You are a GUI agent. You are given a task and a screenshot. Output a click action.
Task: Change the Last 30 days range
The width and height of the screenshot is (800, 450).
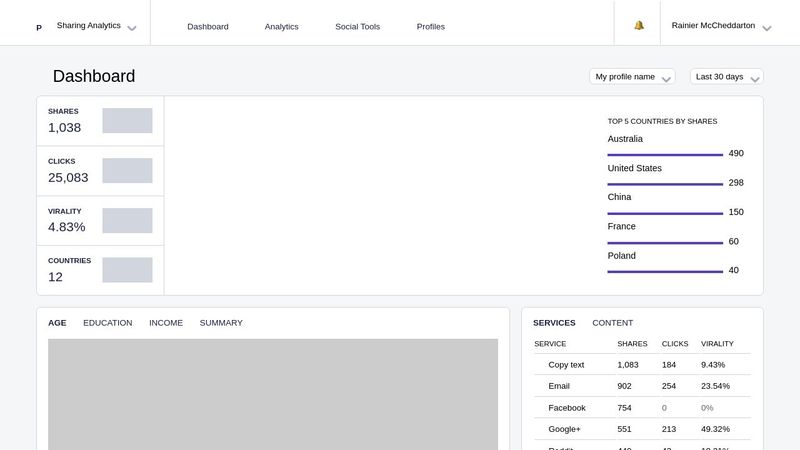[727, 77]
